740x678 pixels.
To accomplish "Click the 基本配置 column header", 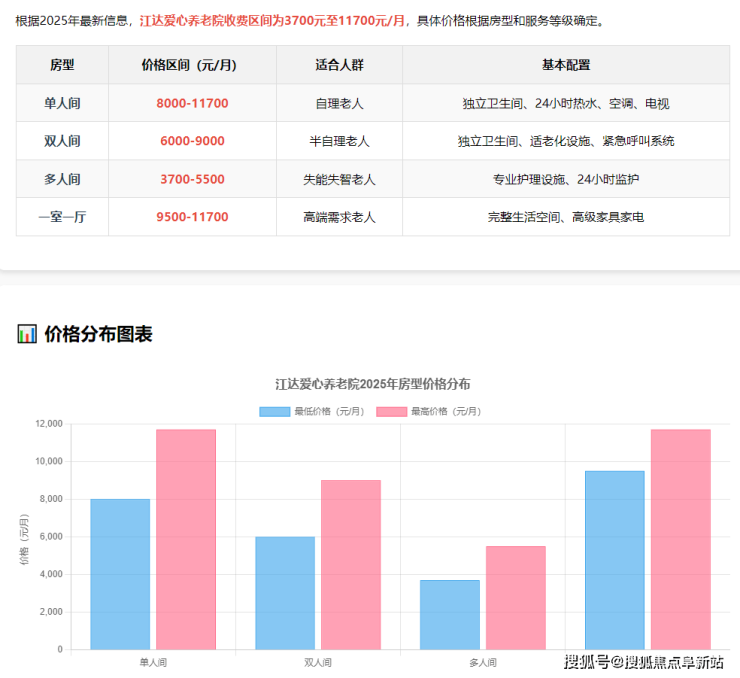I will 566,65.
